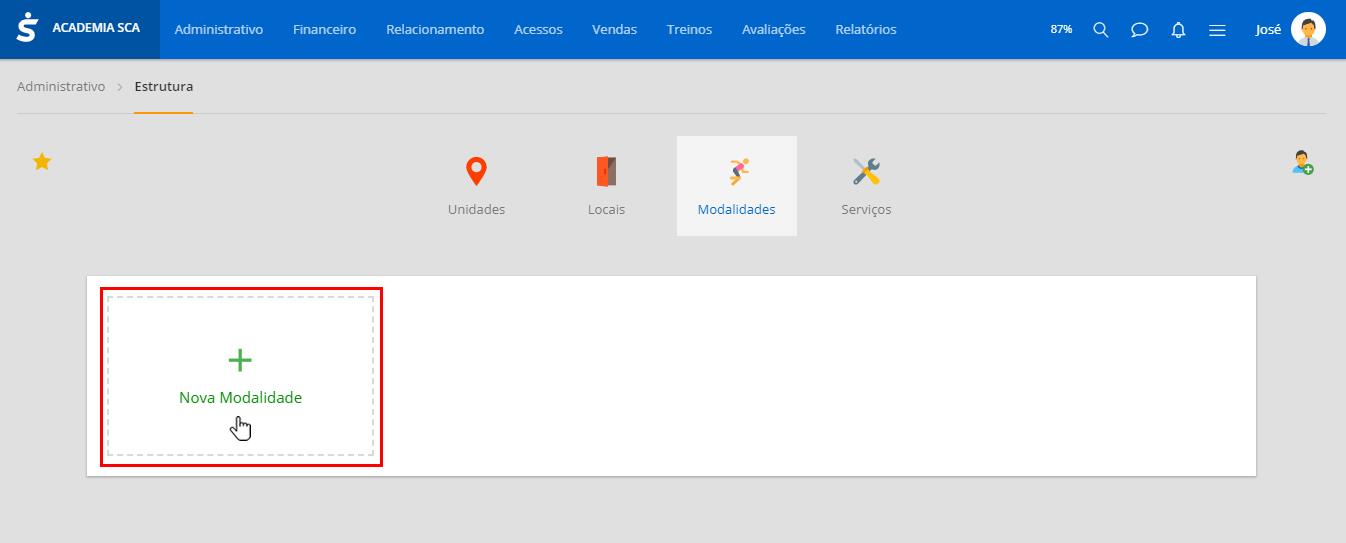The height and width of the screenshot is (543, 1346).
Task: Click the Serviços label
Action: [x=866, y=210]
